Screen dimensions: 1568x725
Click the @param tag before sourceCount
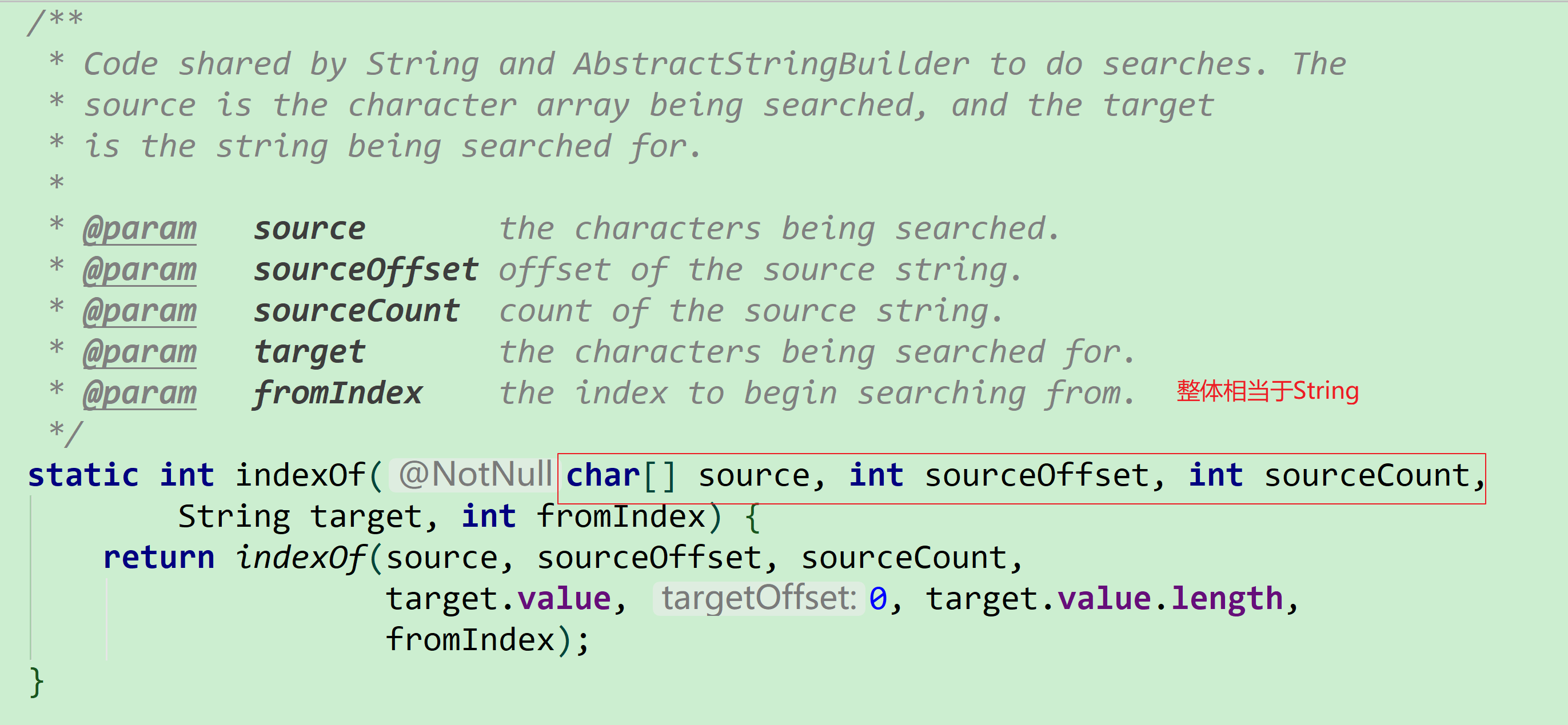pos(139,311)
